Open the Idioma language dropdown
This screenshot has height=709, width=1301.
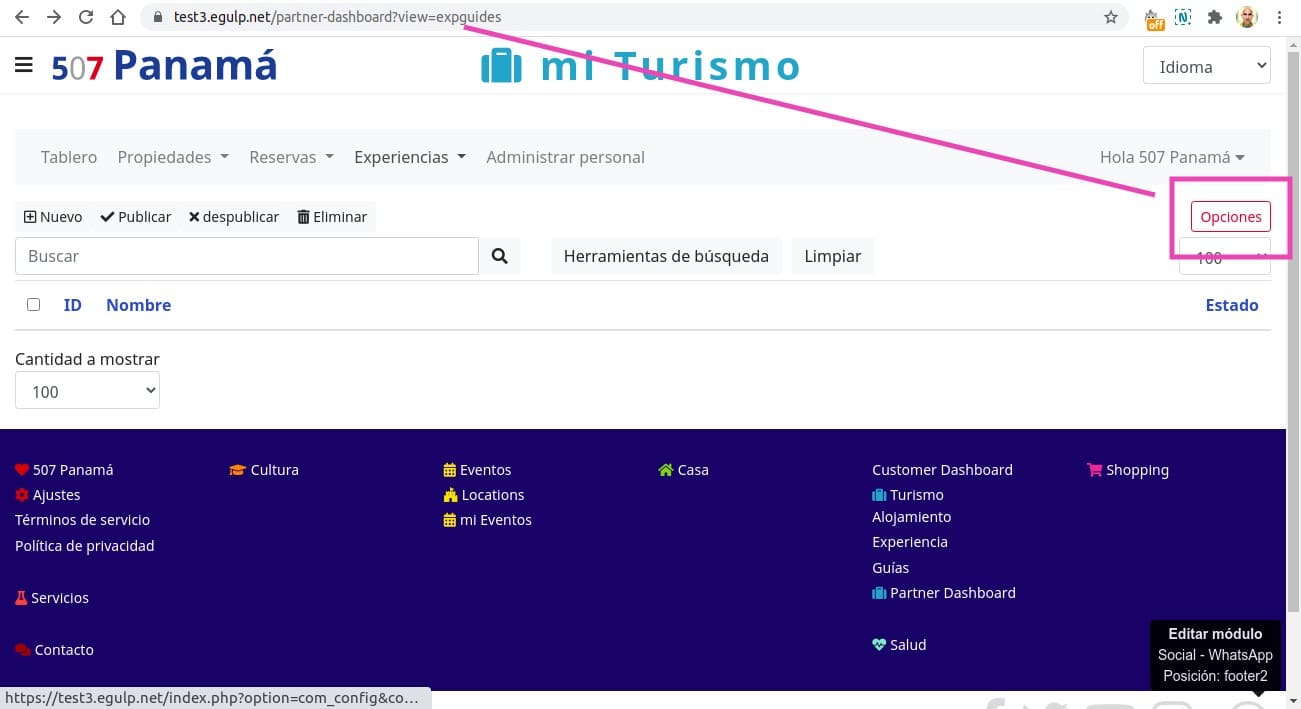1206,67
